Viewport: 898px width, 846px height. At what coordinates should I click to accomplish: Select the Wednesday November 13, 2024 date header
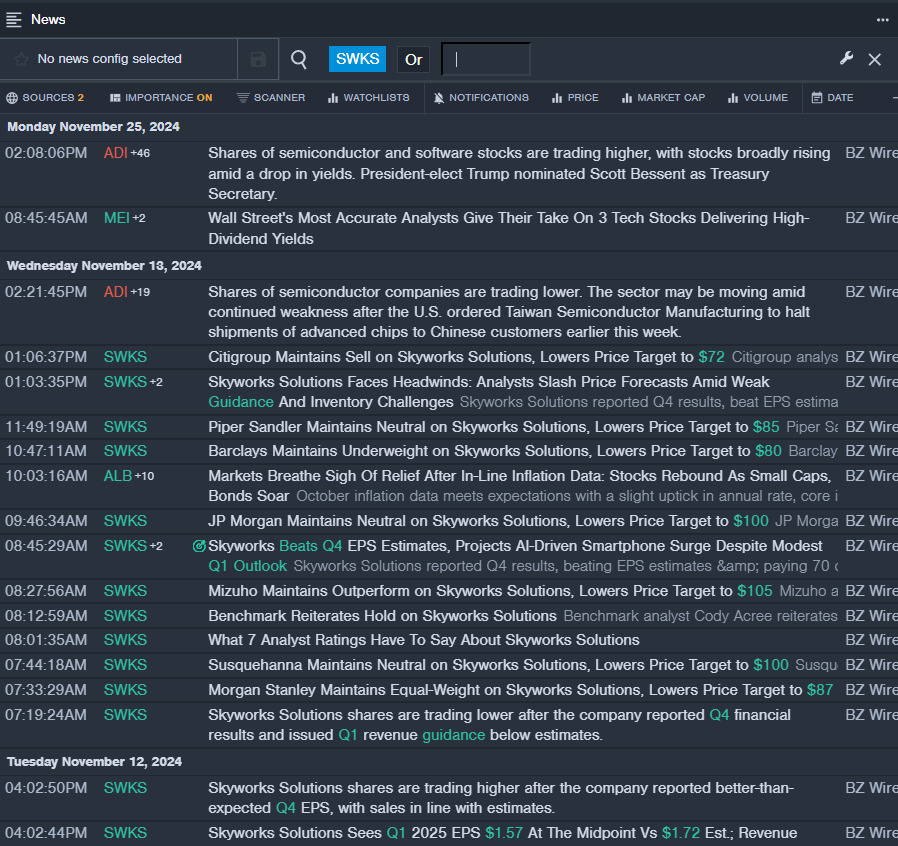point(104,266)
